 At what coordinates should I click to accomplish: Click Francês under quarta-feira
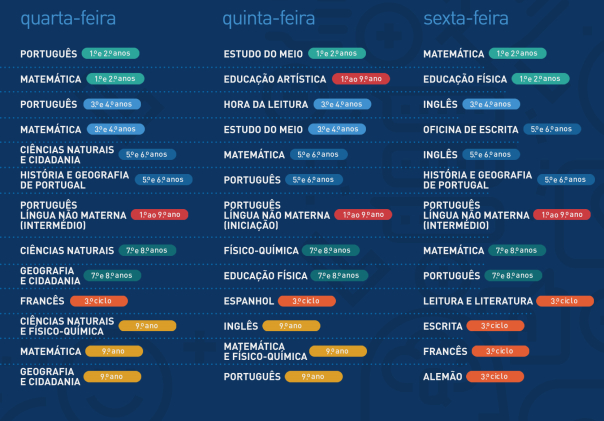click(x=42, y=301)
